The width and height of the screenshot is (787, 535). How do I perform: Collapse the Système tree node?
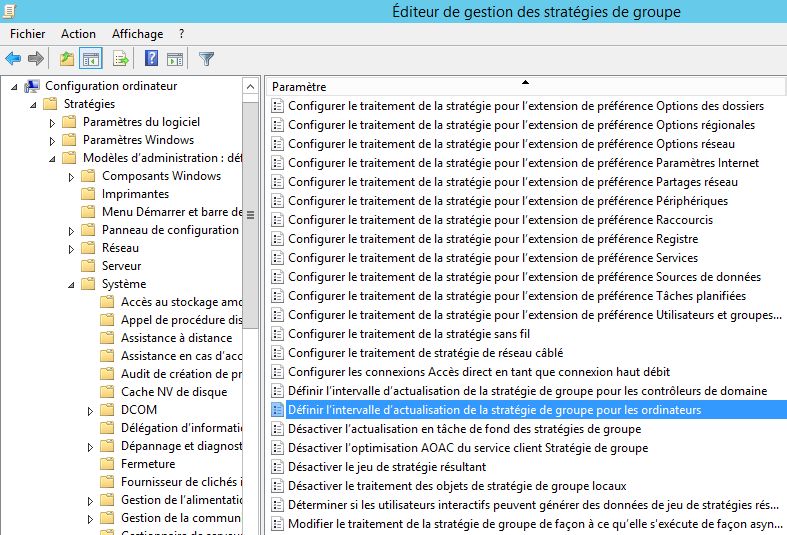71,285
